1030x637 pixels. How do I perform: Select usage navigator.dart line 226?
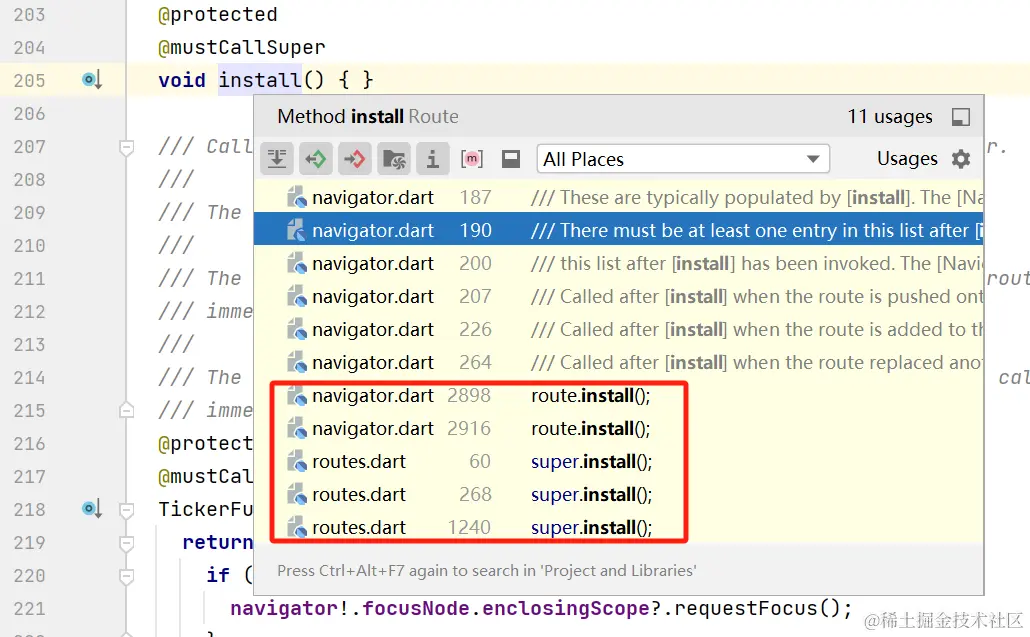pyautogui.click(x=618, y=330)
